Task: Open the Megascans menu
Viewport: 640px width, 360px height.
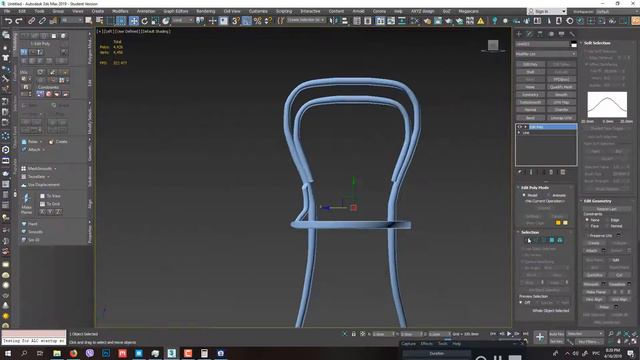Action: [469, 11]
